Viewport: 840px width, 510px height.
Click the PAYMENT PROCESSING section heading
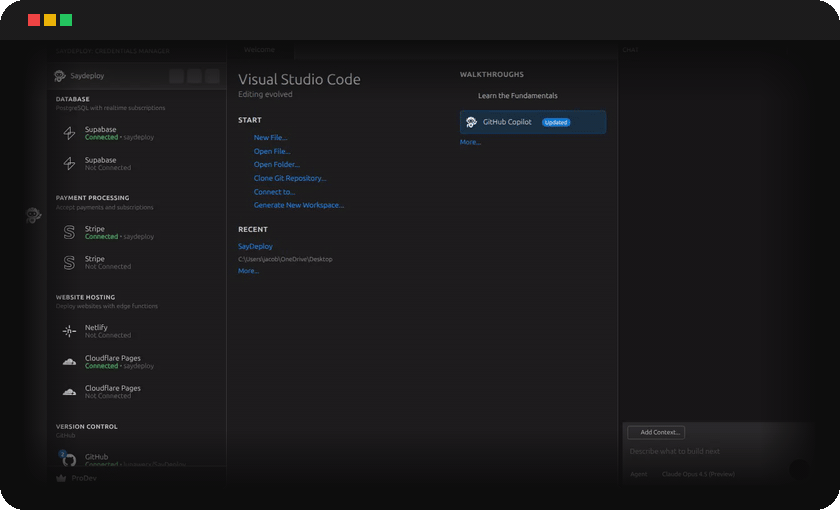point(93,198)
